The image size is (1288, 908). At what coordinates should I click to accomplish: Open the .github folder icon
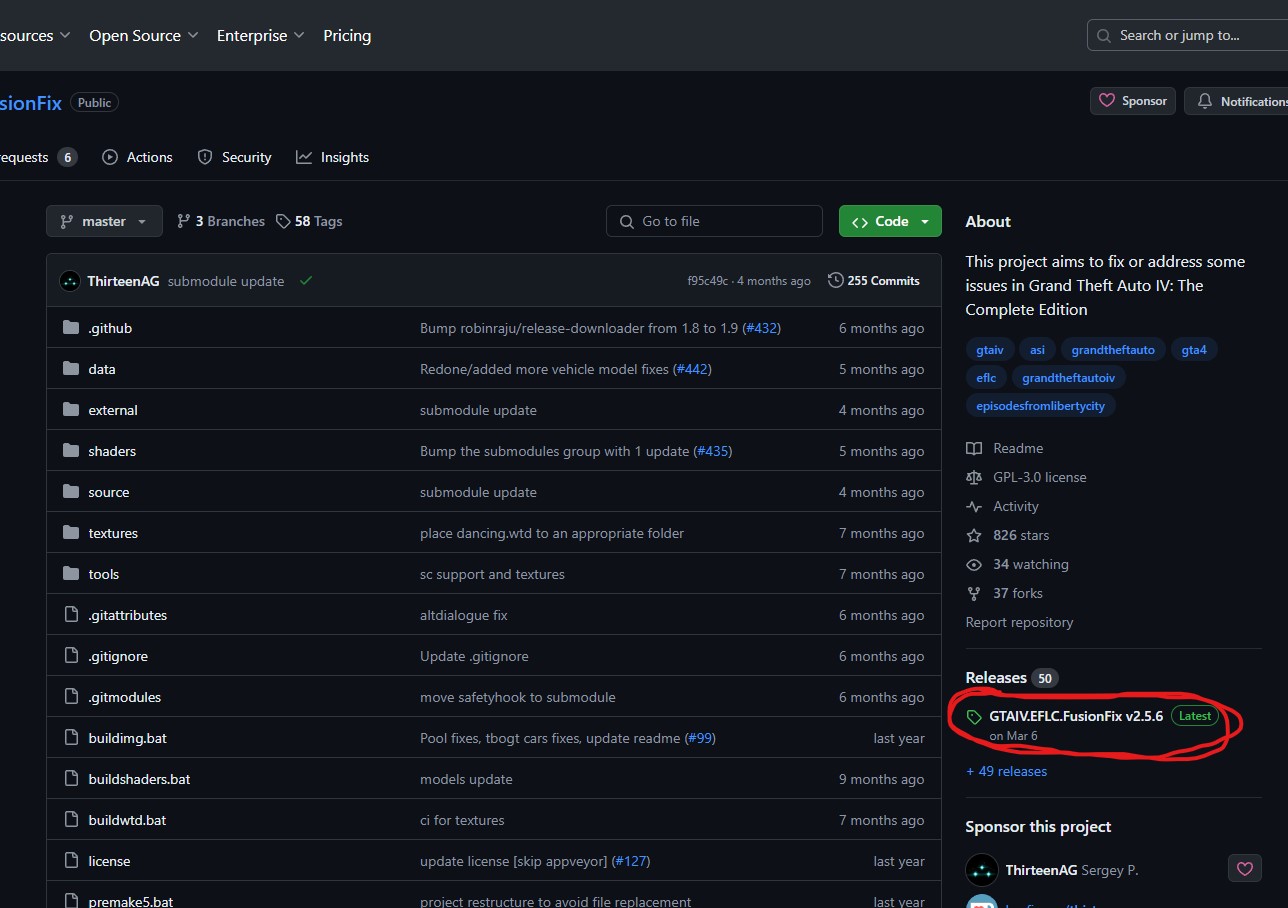(x=70, y=328)
